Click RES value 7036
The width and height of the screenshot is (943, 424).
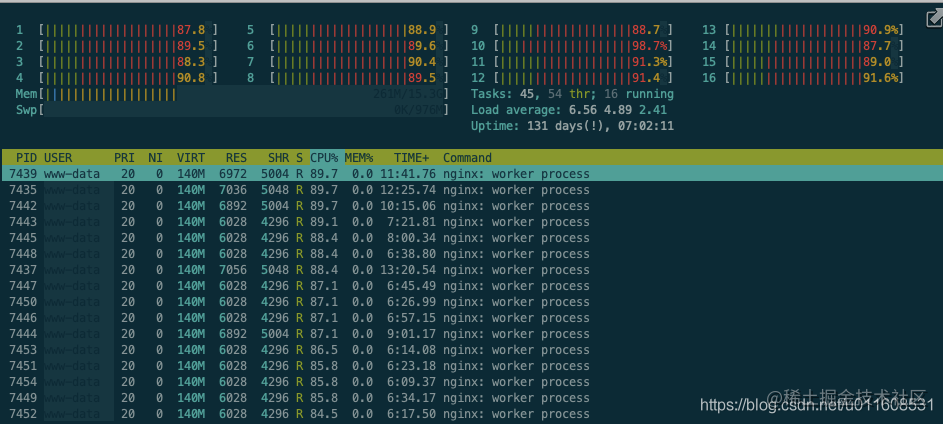(233, 190)
